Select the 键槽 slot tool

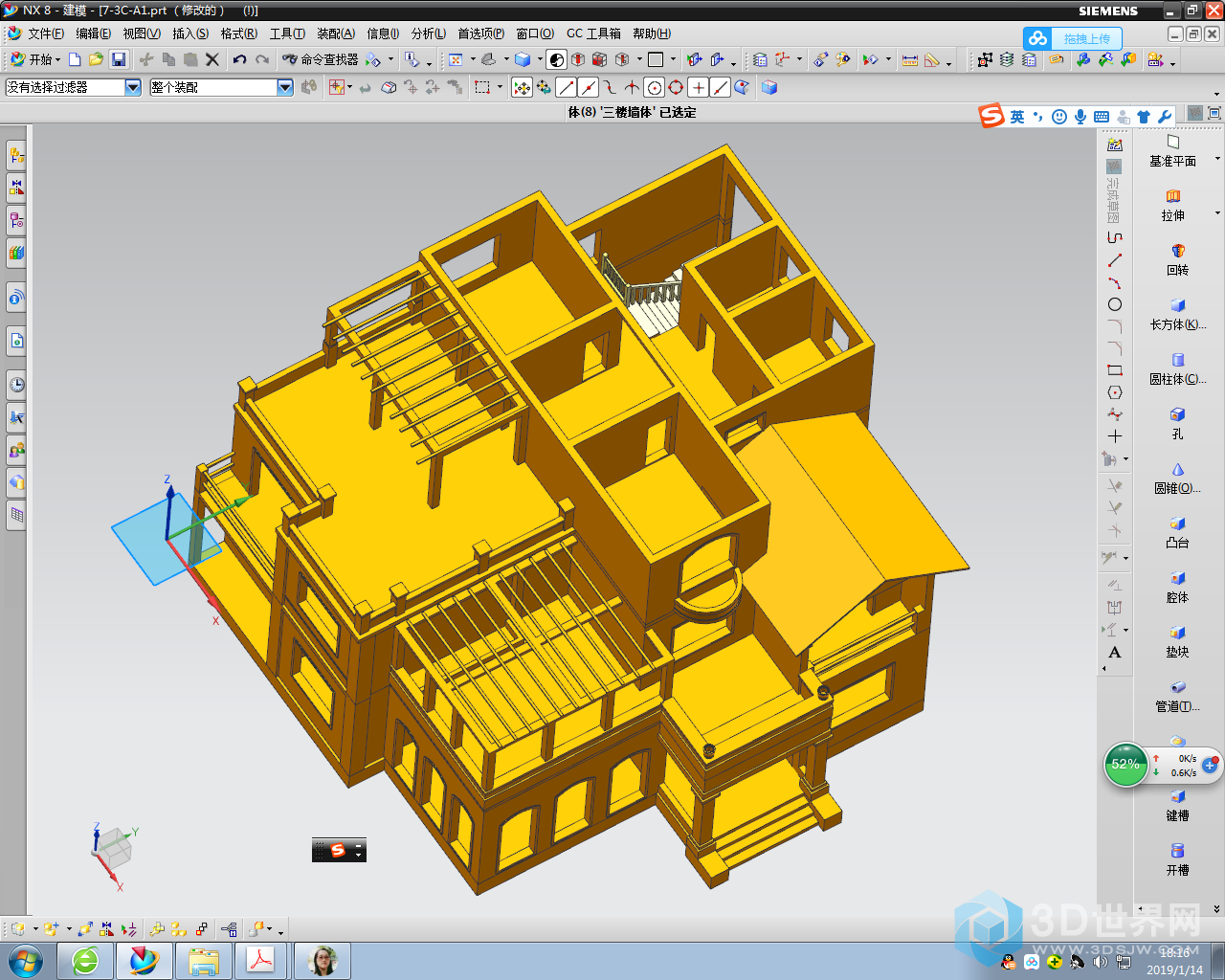1177,805
